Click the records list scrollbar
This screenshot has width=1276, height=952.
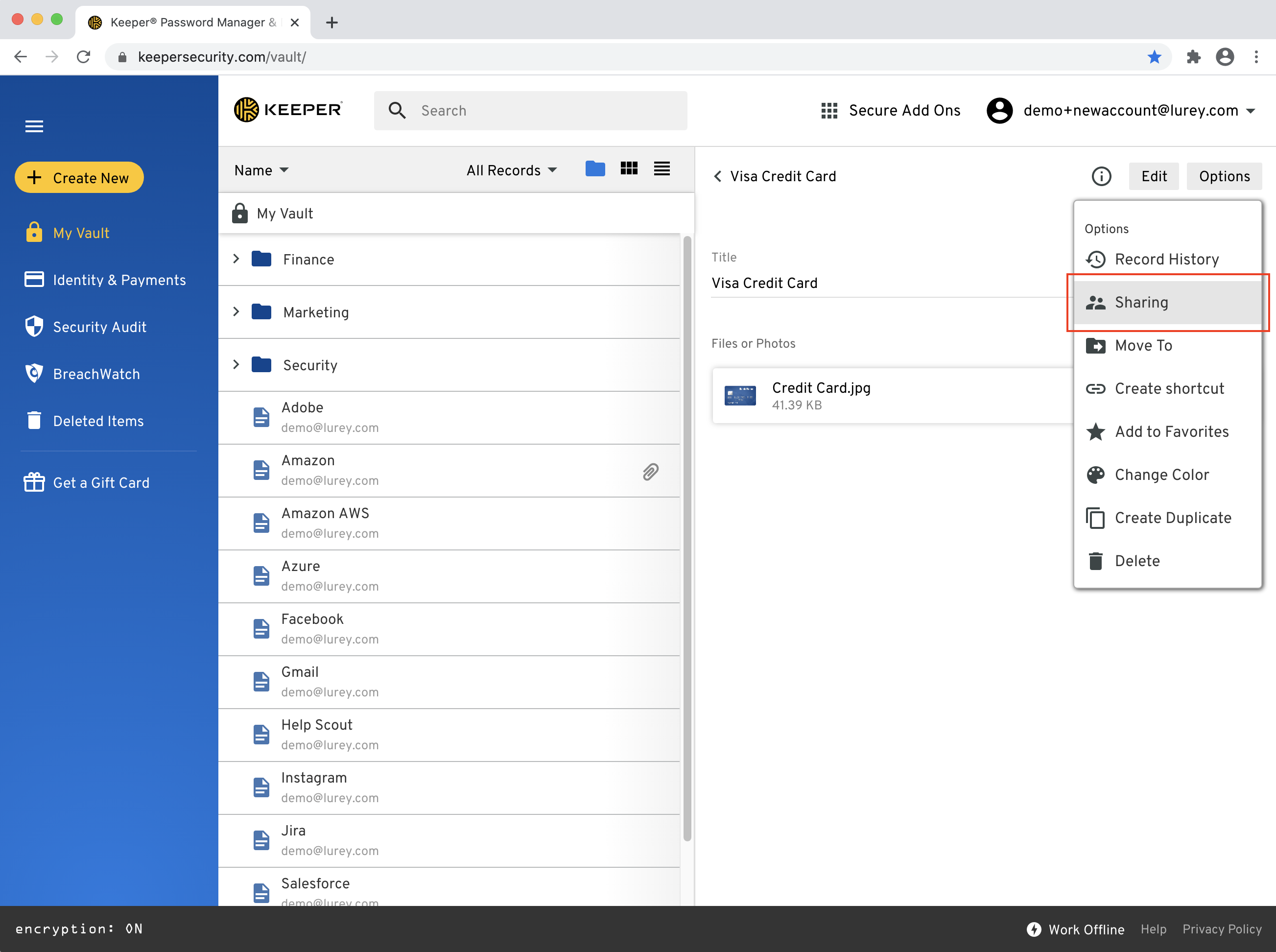(x=686, y=538)
